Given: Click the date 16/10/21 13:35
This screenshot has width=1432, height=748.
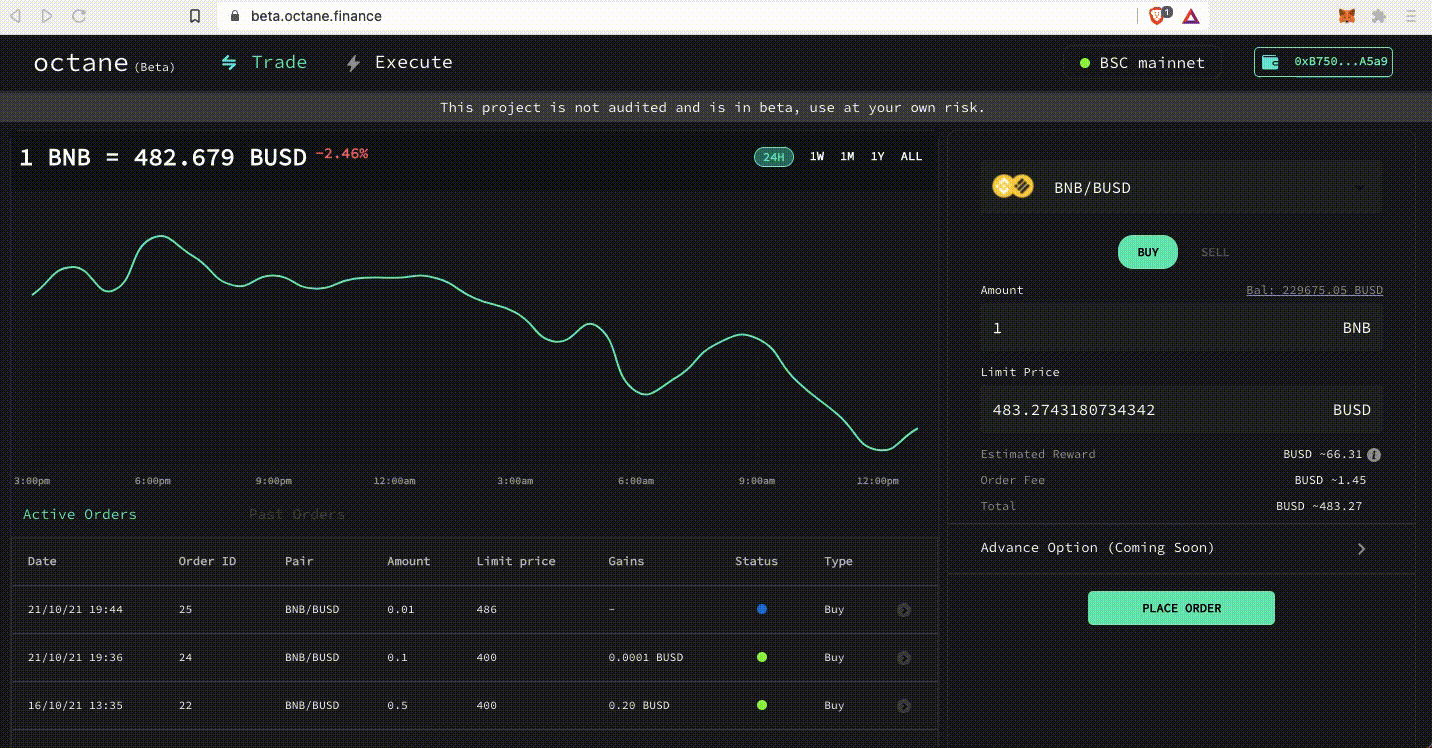Looking at the screenshot, I should tap(75, 705).
